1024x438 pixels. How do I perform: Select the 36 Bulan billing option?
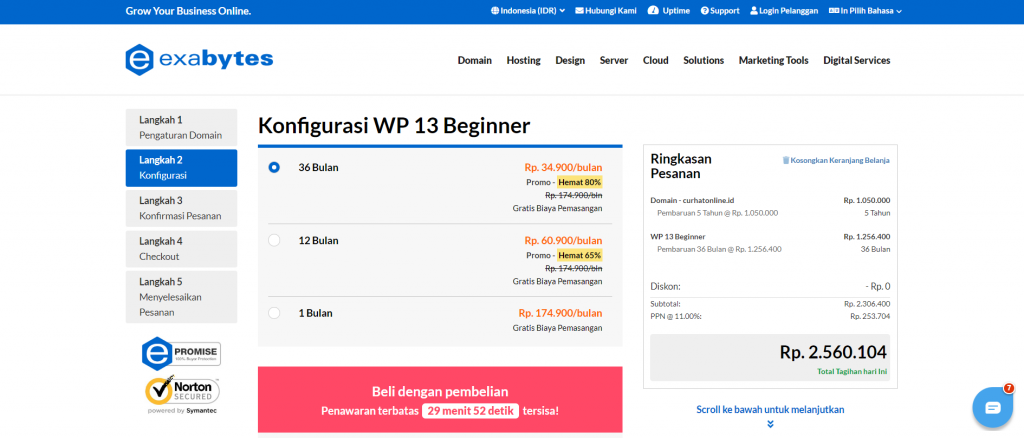click(x=274, y=167)
